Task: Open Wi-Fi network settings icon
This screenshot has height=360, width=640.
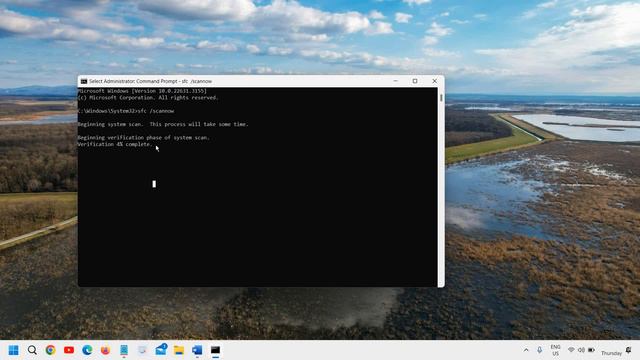Action: (571, 350)
